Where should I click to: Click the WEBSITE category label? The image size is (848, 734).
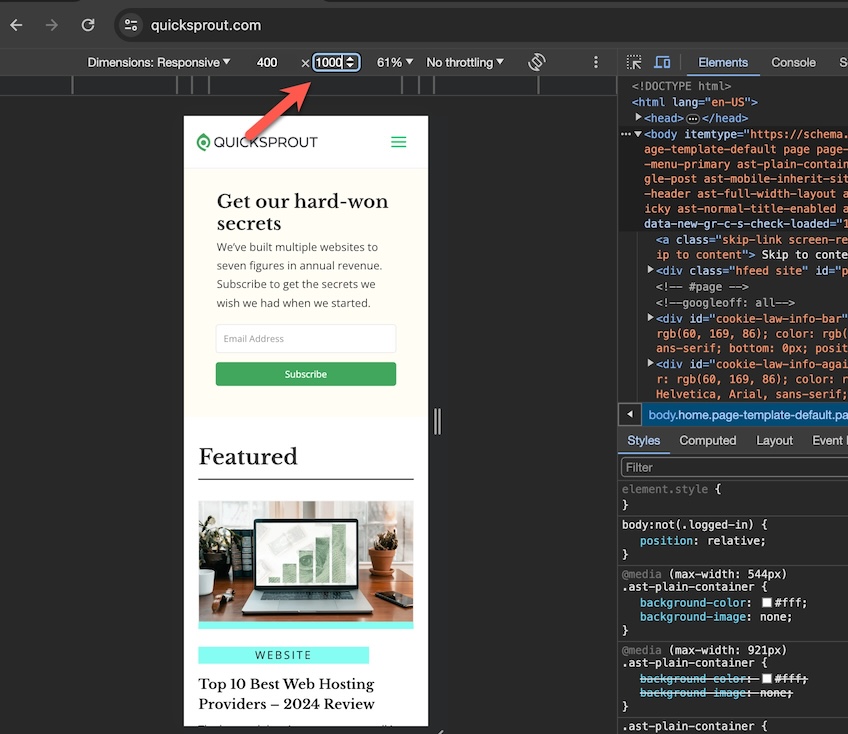[x=283, y=655]
